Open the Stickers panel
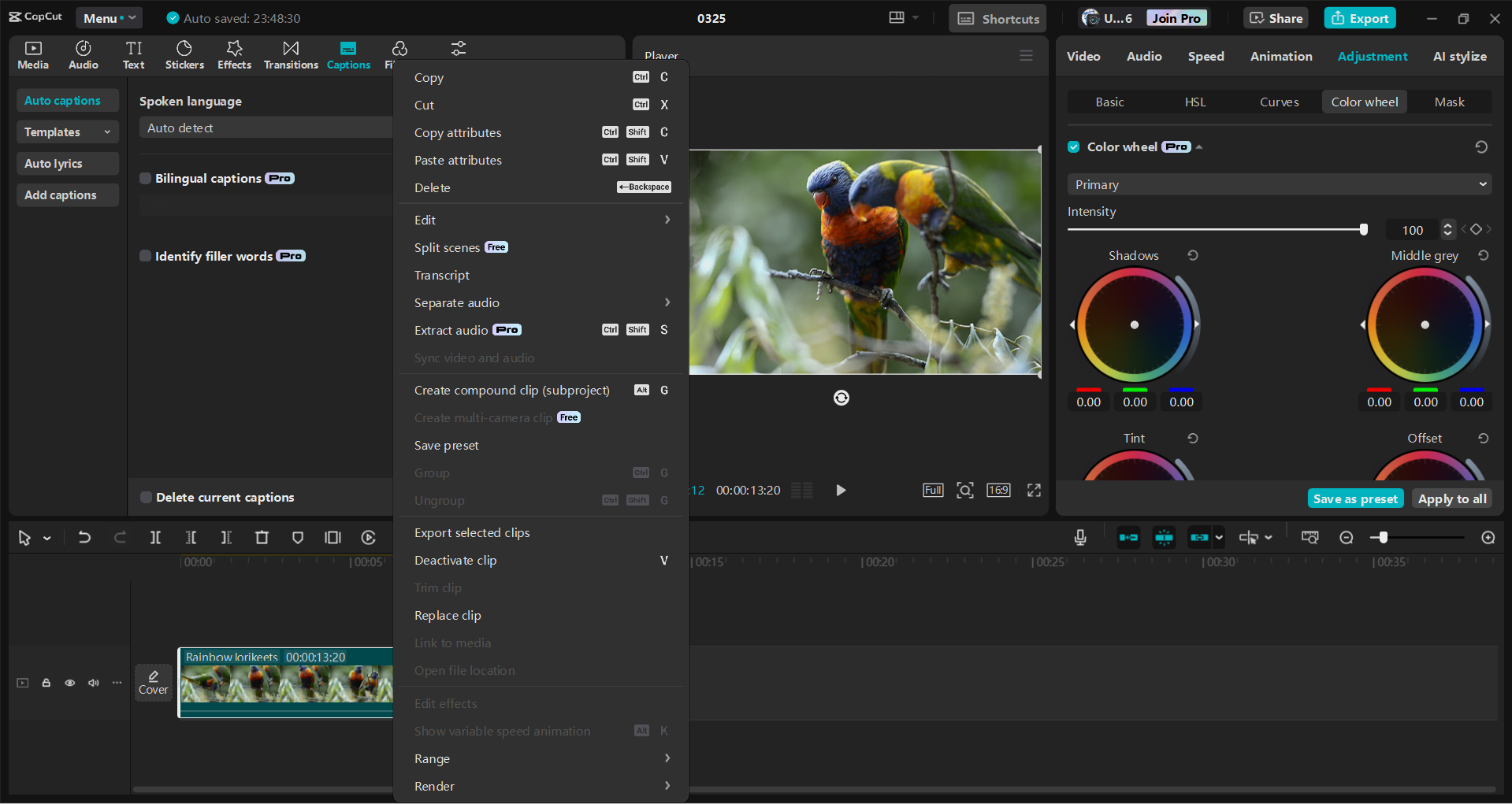 pyautogui.click(x=184, y=54)
